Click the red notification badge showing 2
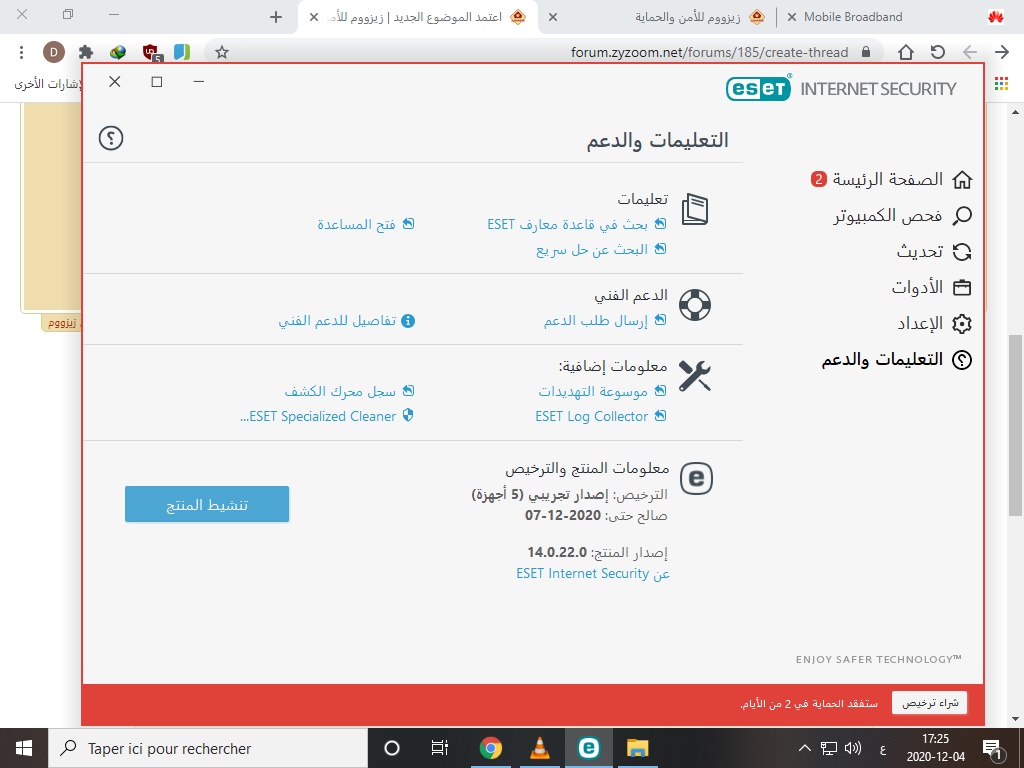Viewport: 1024px width, 768px height. (818, 179)
